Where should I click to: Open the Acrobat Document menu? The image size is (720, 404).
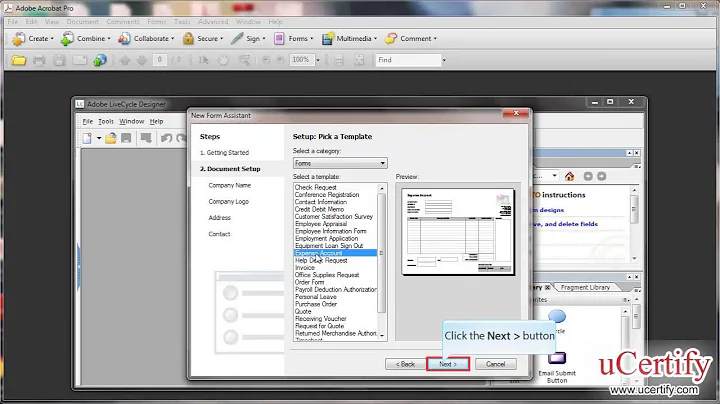[83, 22]
